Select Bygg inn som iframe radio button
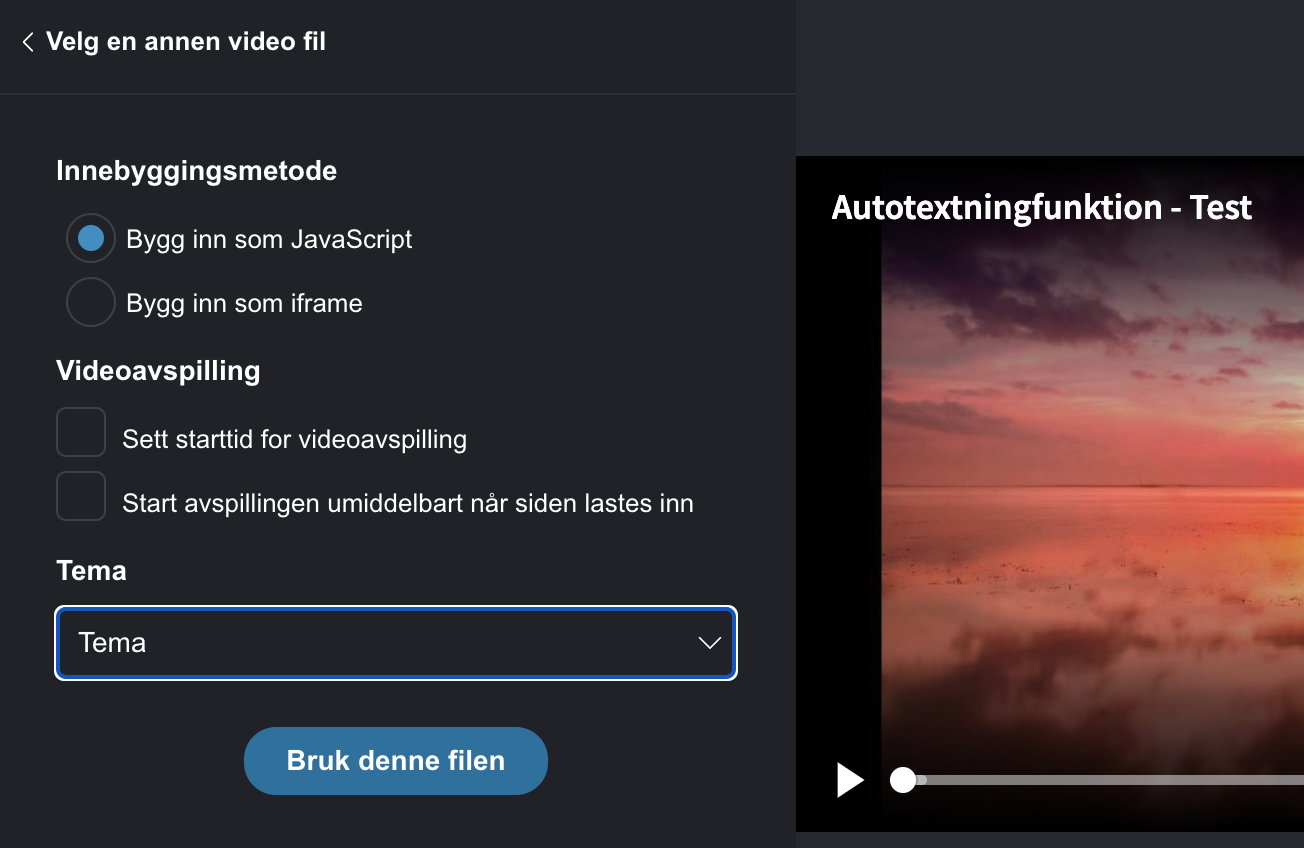 coord(91,302)
